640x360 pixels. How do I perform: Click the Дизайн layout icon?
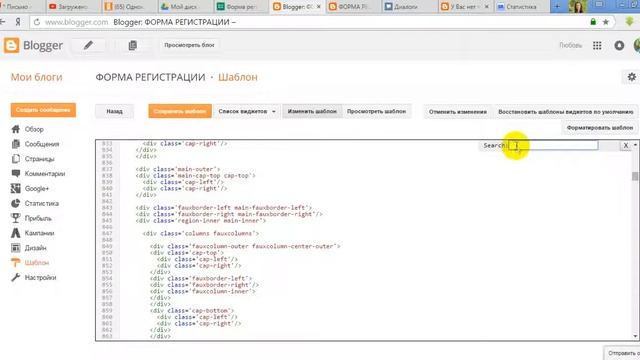tap(16, 248)
